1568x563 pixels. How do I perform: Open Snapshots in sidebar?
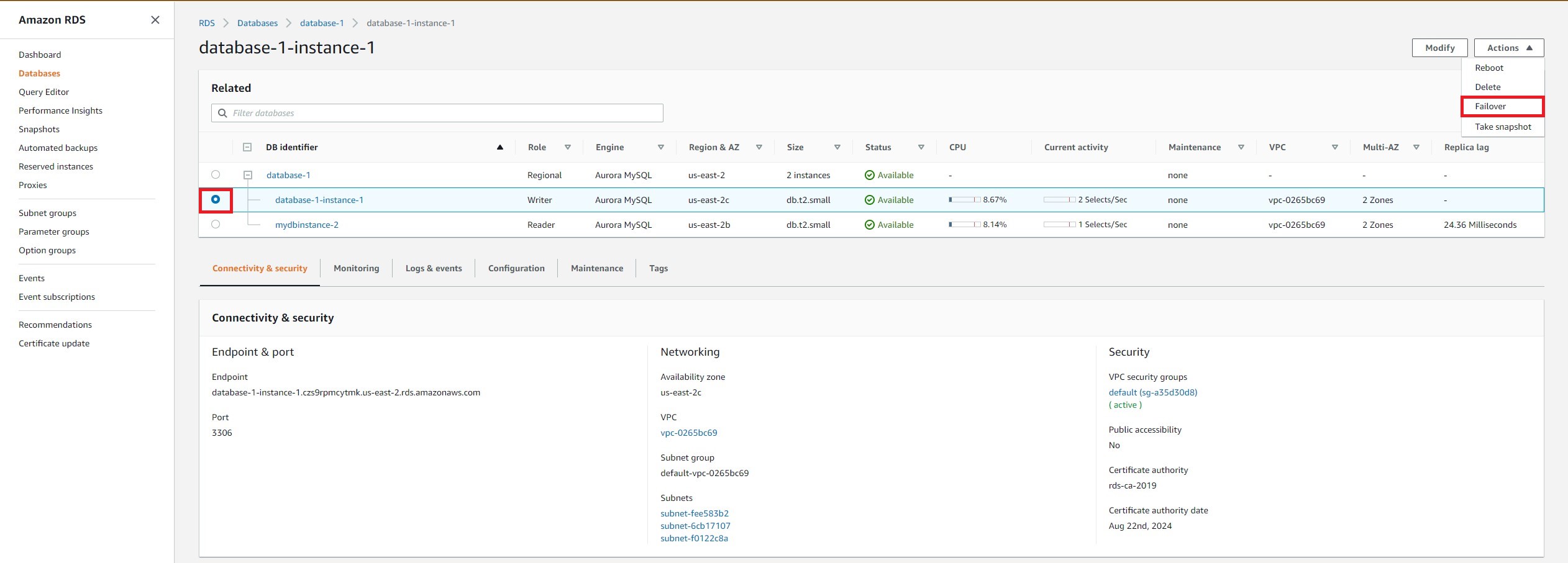click(x=39, y=129)
